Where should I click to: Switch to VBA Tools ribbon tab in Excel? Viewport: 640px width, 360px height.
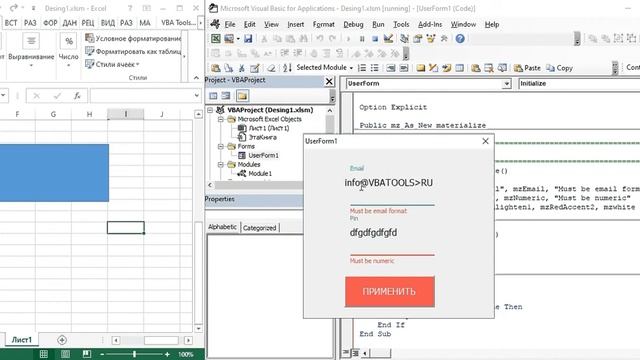pos(178,23)
